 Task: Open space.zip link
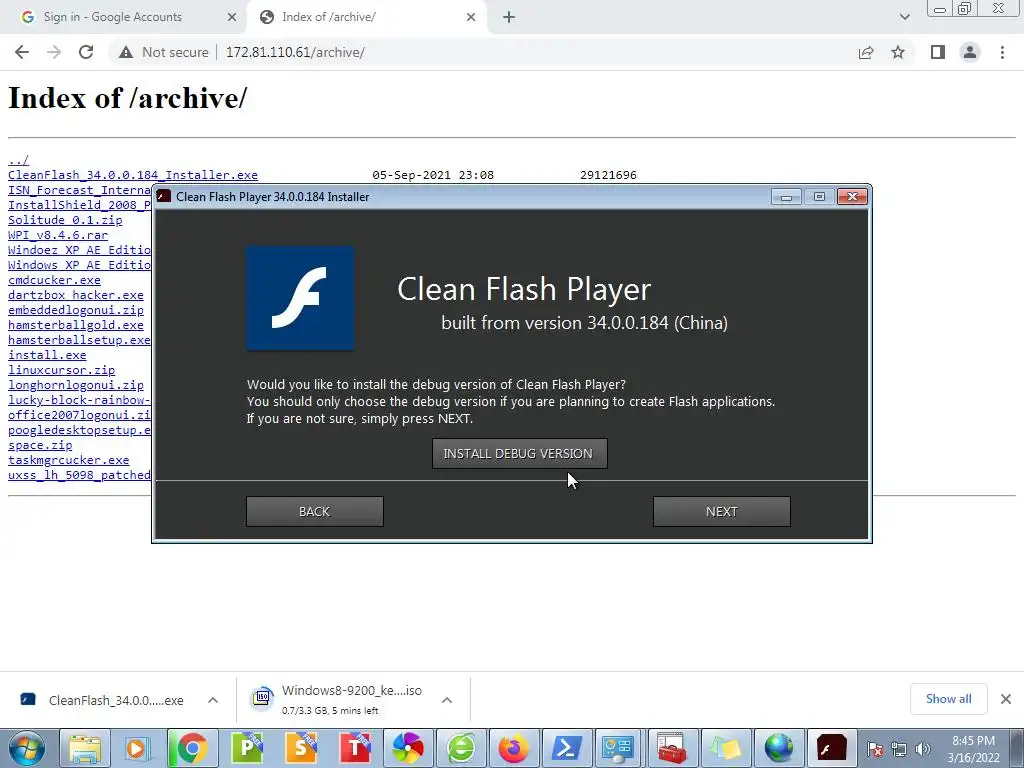[x=40, y=445]
